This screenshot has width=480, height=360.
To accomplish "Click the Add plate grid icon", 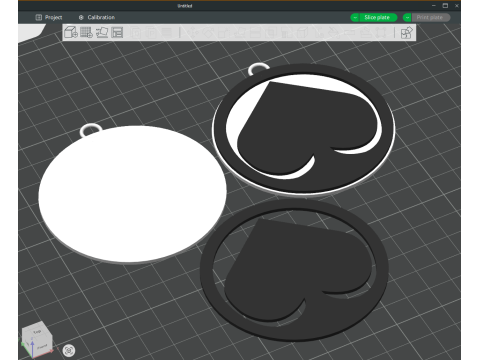I will tap(86, 32).
